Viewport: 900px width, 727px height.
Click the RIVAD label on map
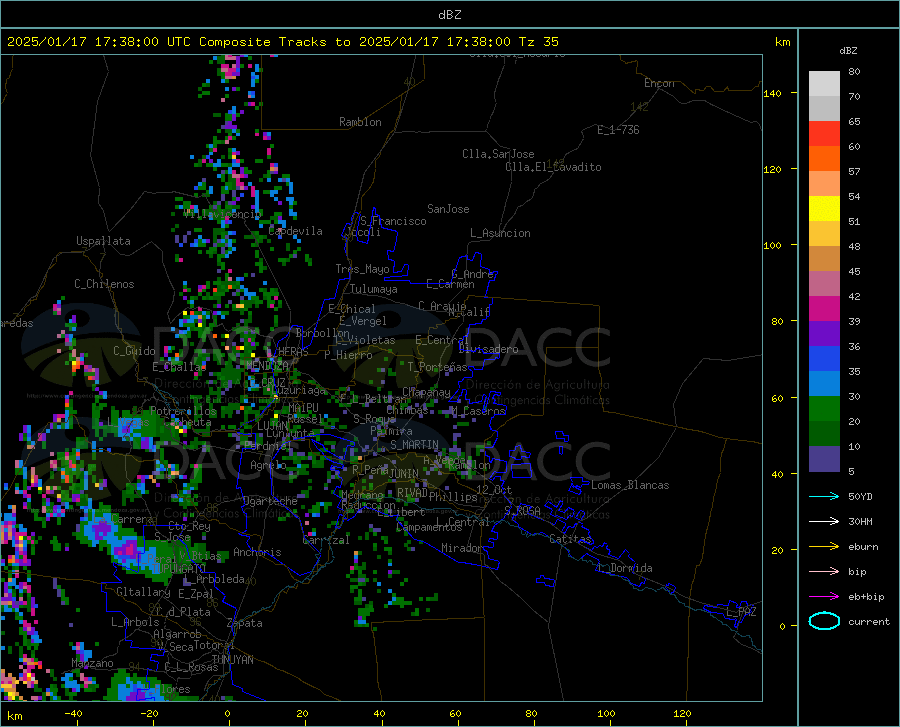point(412,493)
